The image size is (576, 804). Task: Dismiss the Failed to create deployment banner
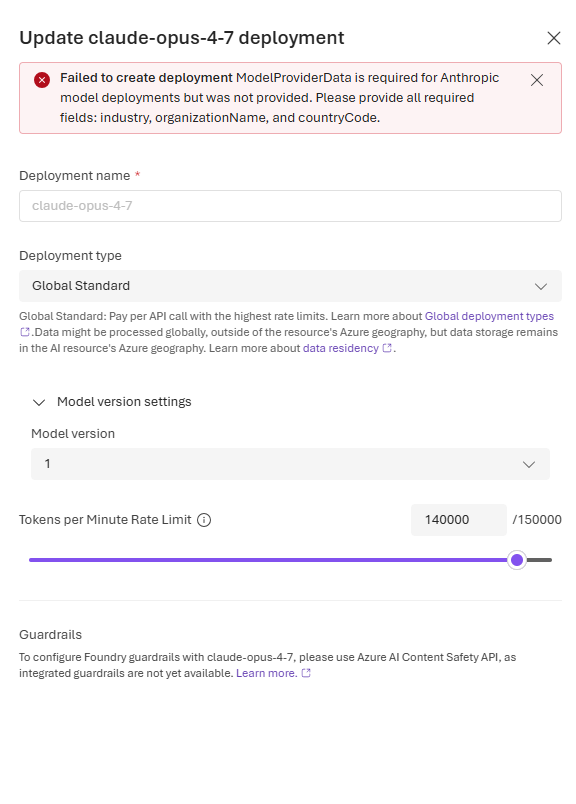[537, 80]
